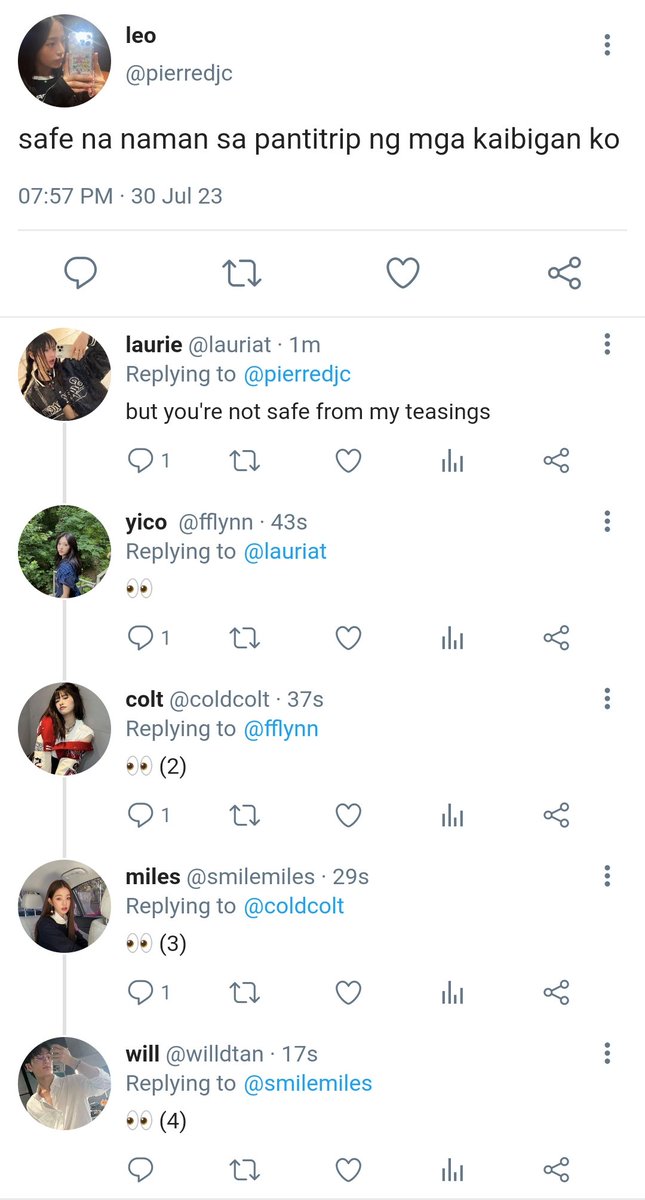Retweet leo's main tweet
This screenshot has height=1200, width=645.
241,273
